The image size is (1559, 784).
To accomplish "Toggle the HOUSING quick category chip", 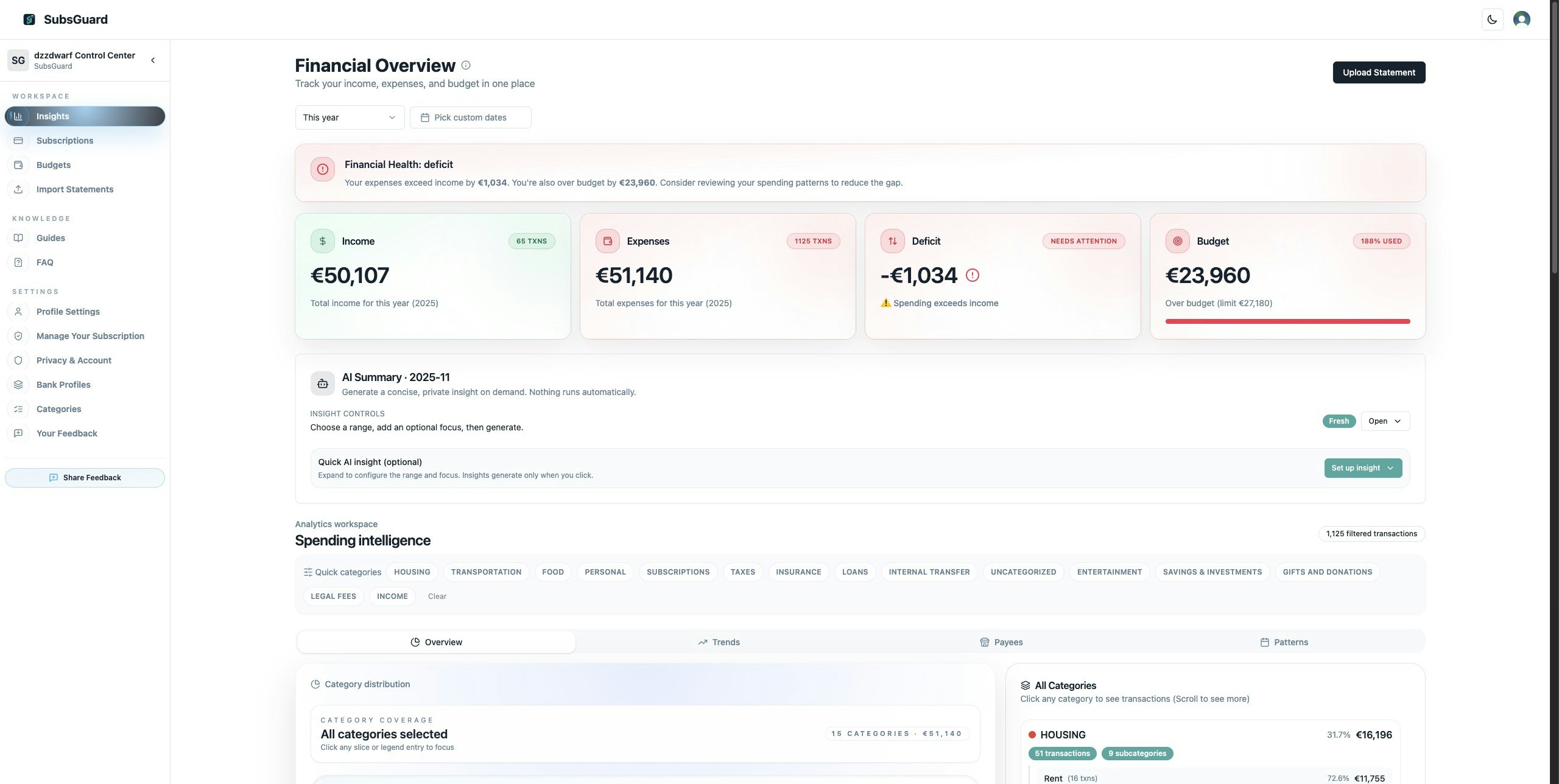I will pyautogui.click(x=412, y=572).
